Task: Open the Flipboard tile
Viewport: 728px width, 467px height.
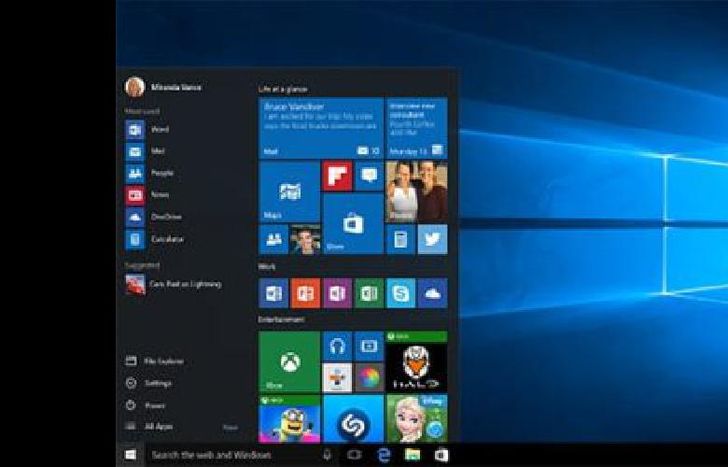Action: 337,176
